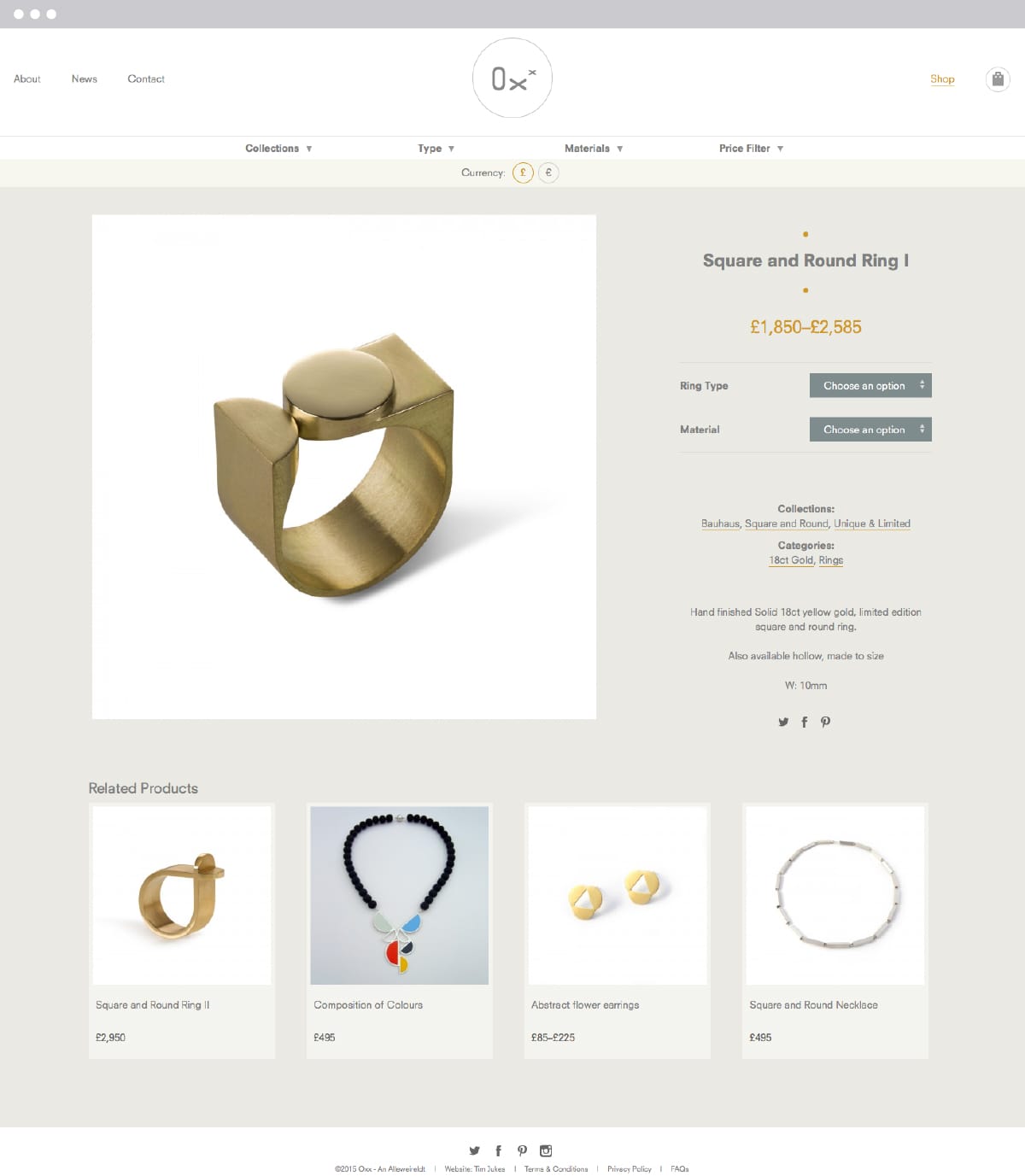Image resolution: width=1025 pixels, height=1176 pixels.
Task: Open the Bauhaus collection link
Action: tap(720, 524)
